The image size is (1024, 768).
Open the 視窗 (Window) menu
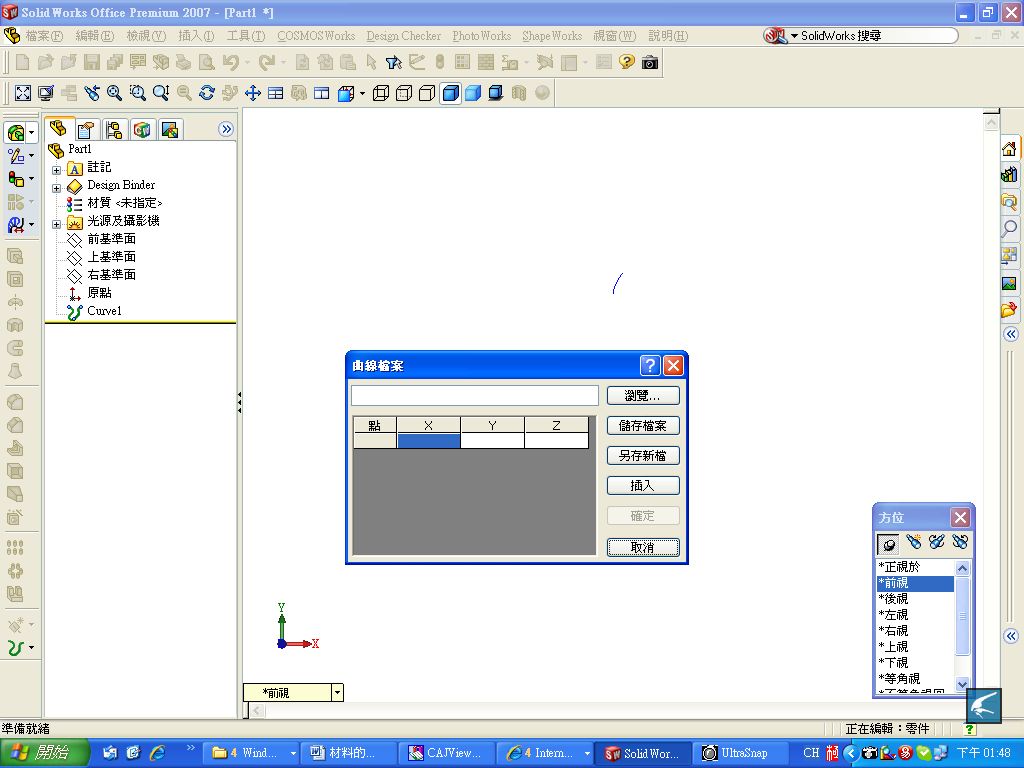pyautogui.click(x=615, y=36)
